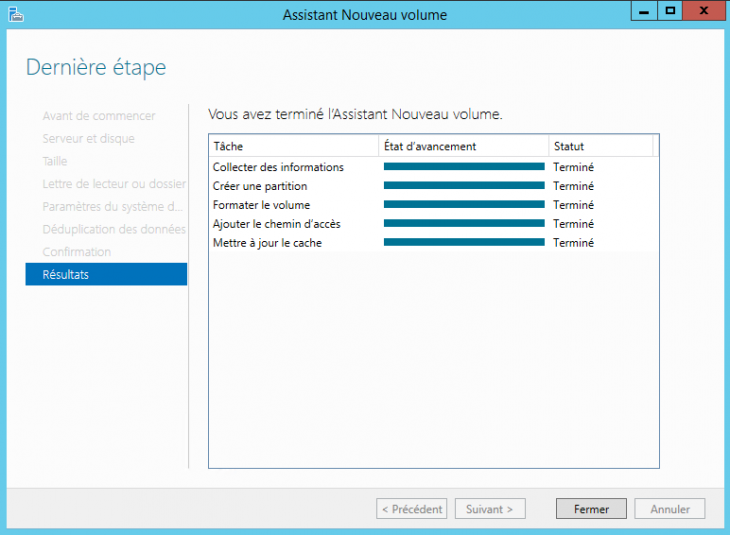
Task: Select the Taille step
Action: point(55,161)
